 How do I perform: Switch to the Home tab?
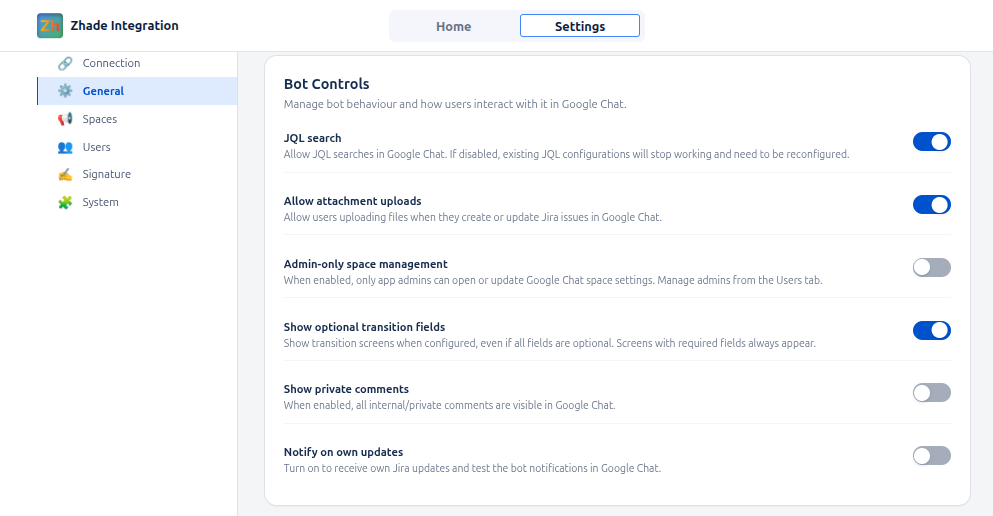tap(453, 27)
